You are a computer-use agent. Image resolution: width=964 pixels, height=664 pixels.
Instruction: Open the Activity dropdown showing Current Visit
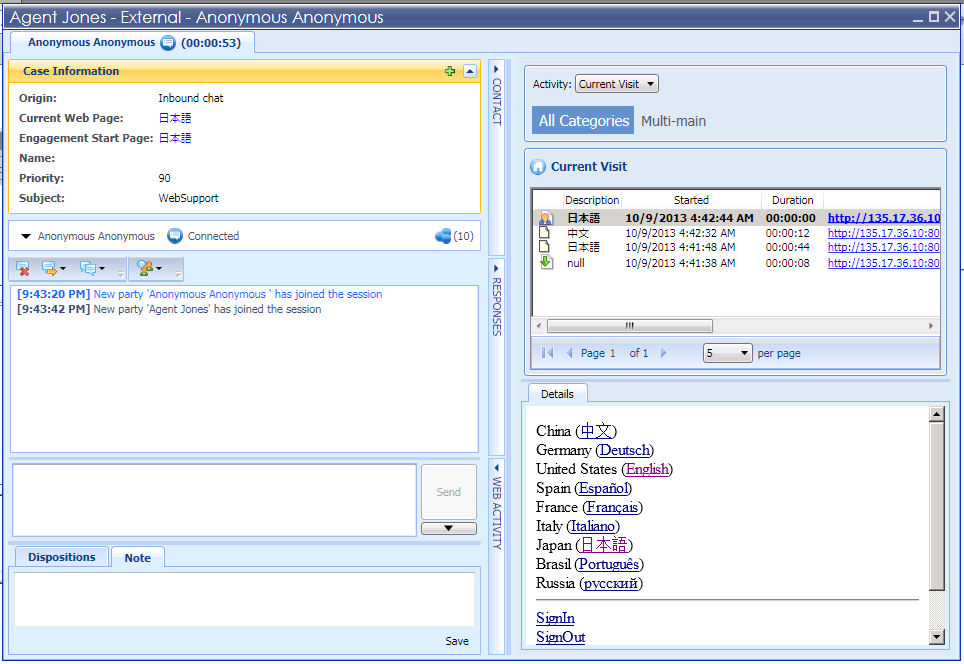pyautogui.click(x=616, y=84)
